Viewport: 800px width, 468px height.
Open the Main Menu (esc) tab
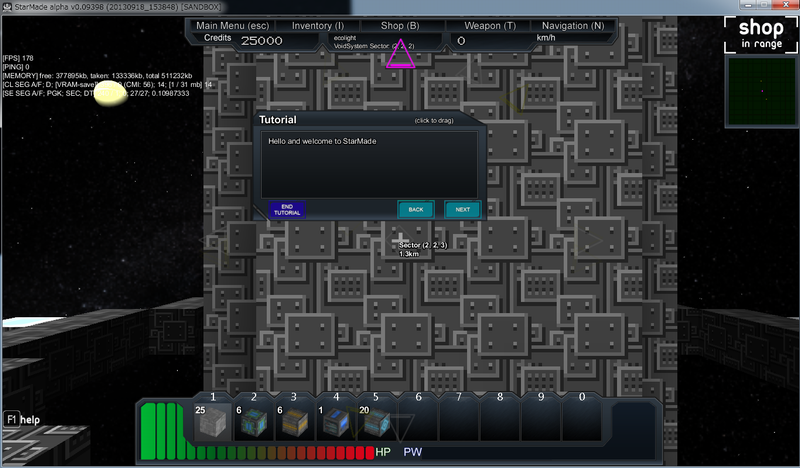coord(232,26)
